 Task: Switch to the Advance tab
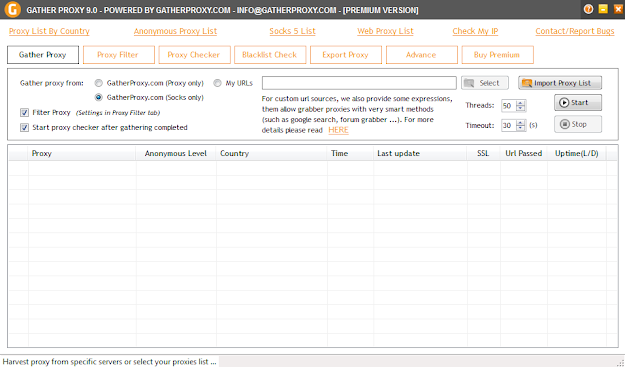tap(421, 55)
